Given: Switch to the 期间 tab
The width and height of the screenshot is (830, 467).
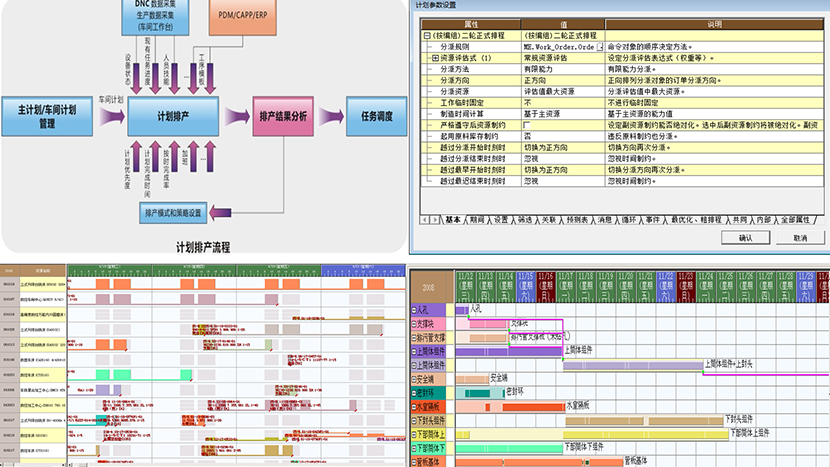Looking at the screenshot, I should coord(475,218).
